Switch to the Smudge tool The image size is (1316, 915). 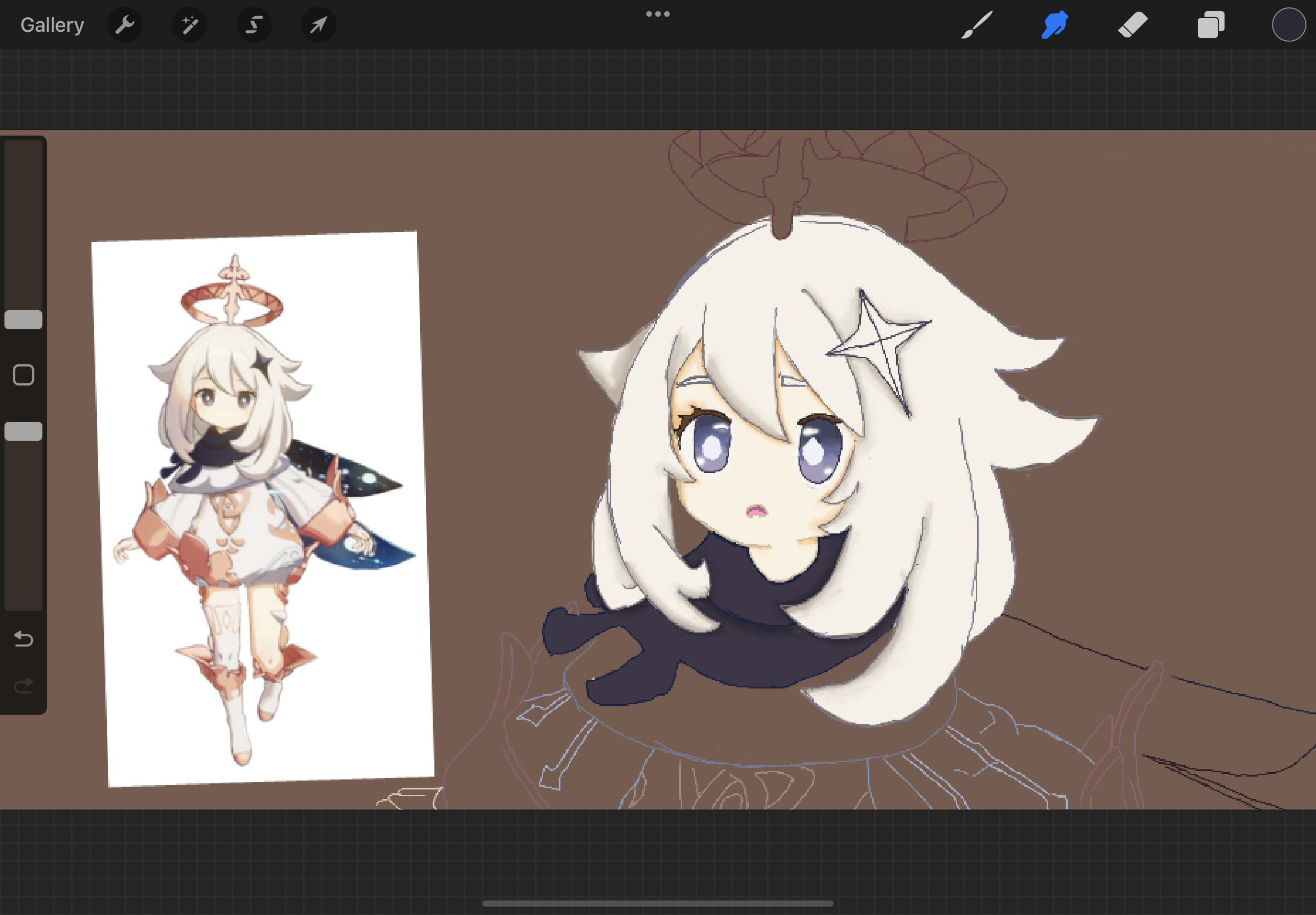[1054, 24]
